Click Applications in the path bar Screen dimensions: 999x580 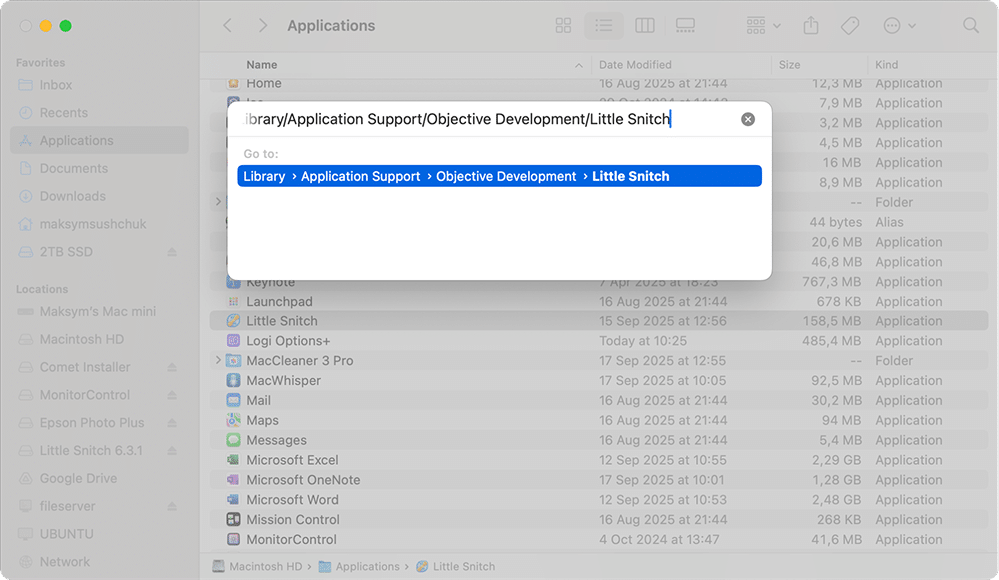[x=365, y=566]
